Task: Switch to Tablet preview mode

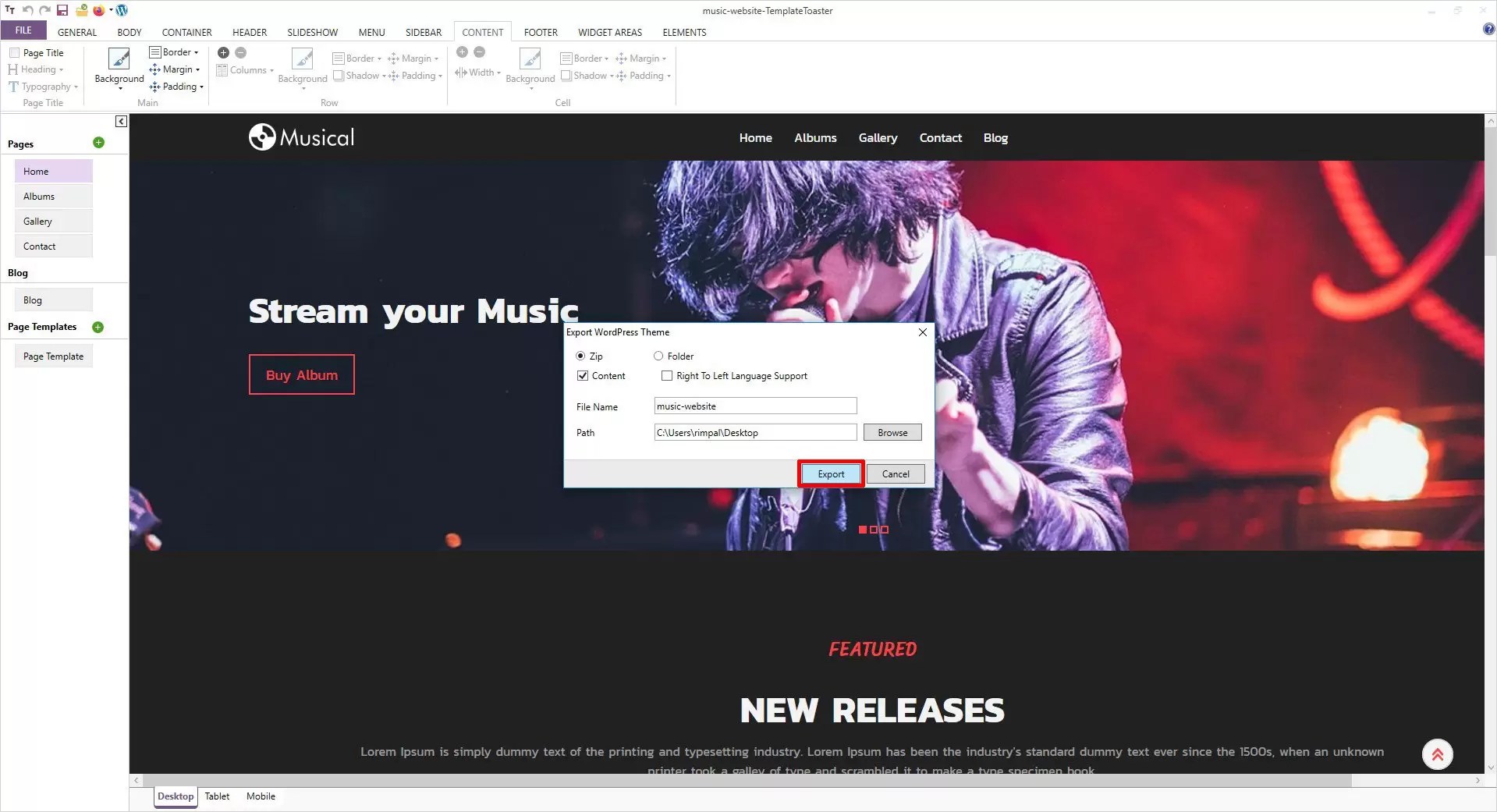Action: coord(216,796)
